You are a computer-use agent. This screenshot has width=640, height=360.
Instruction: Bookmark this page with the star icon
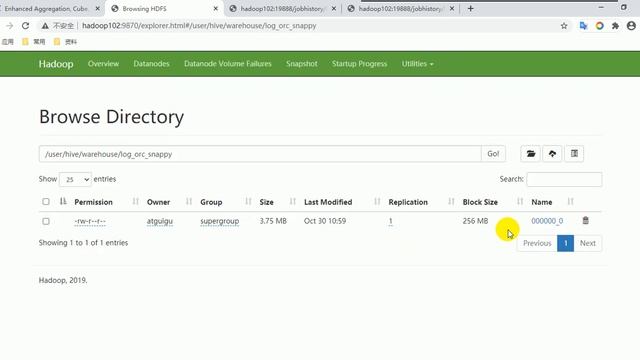(x=564, y=26)
